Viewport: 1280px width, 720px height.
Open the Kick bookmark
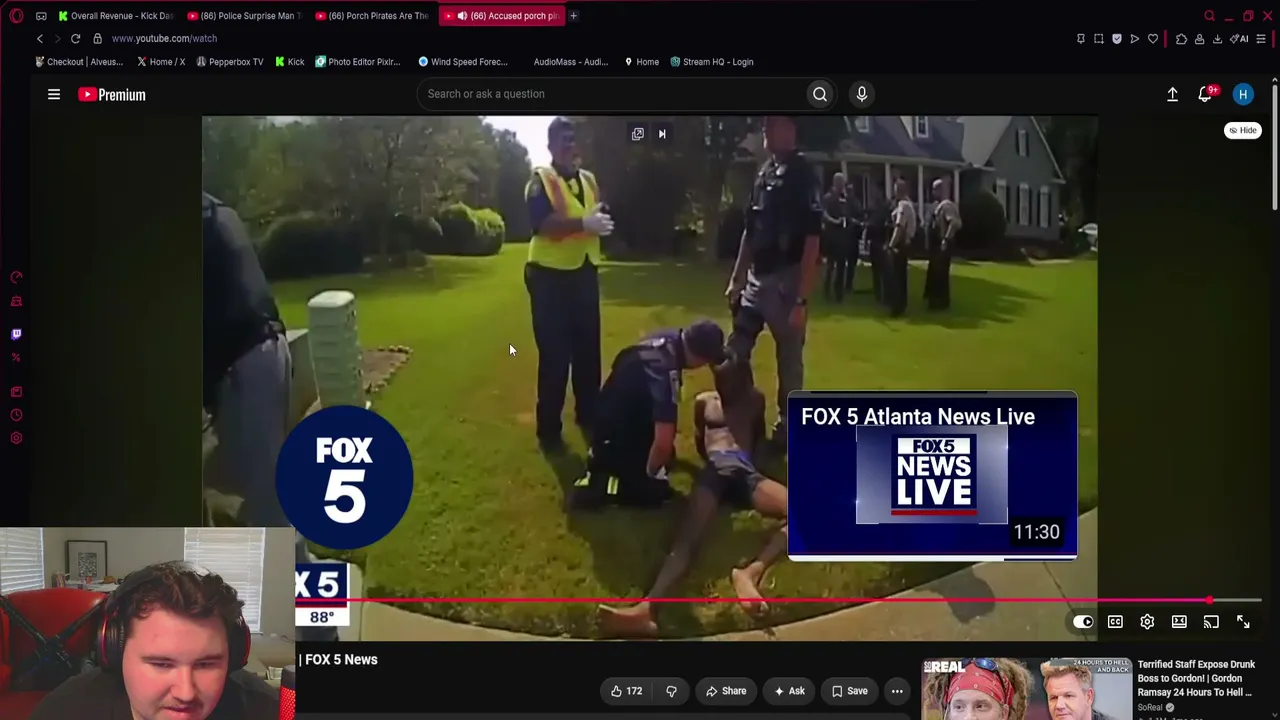point(290,62)
